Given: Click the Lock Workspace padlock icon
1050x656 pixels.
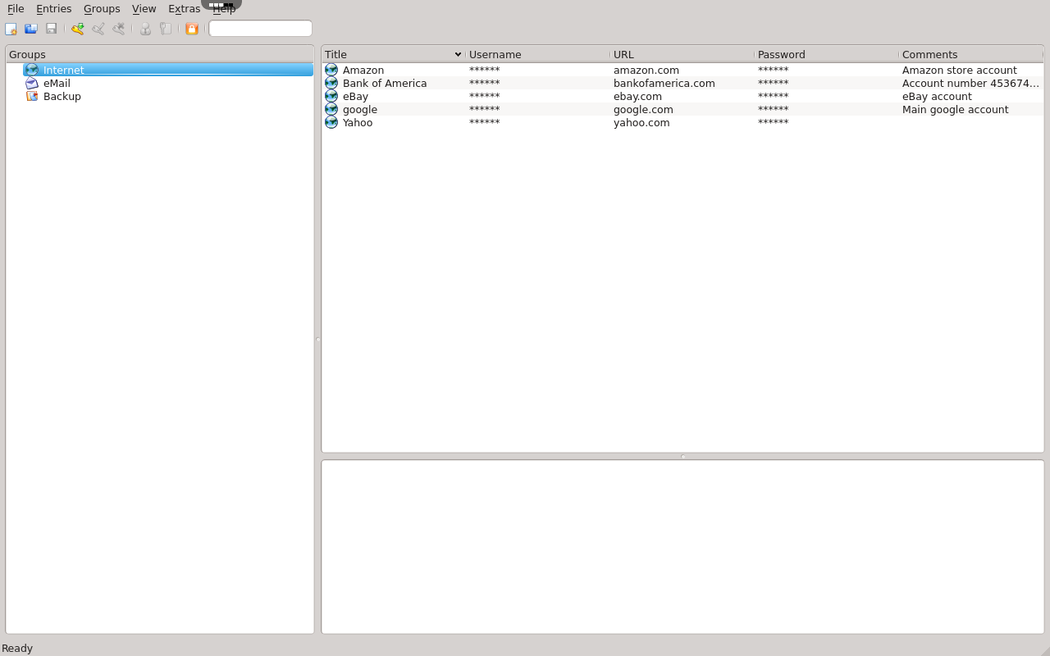Looking at the screenshot, I should [x=191, y=29].
